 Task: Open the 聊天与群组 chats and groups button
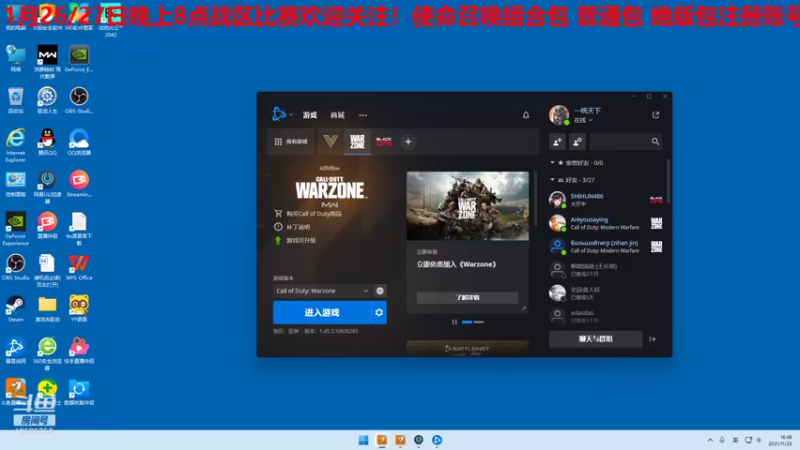[595, 339]
